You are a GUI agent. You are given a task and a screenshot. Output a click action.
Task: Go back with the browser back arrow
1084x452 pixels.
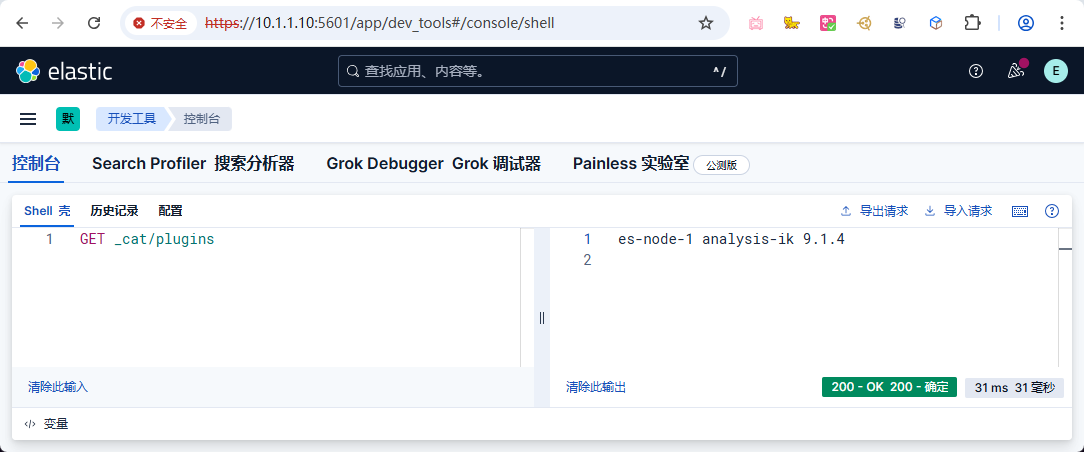pos(22,23)
